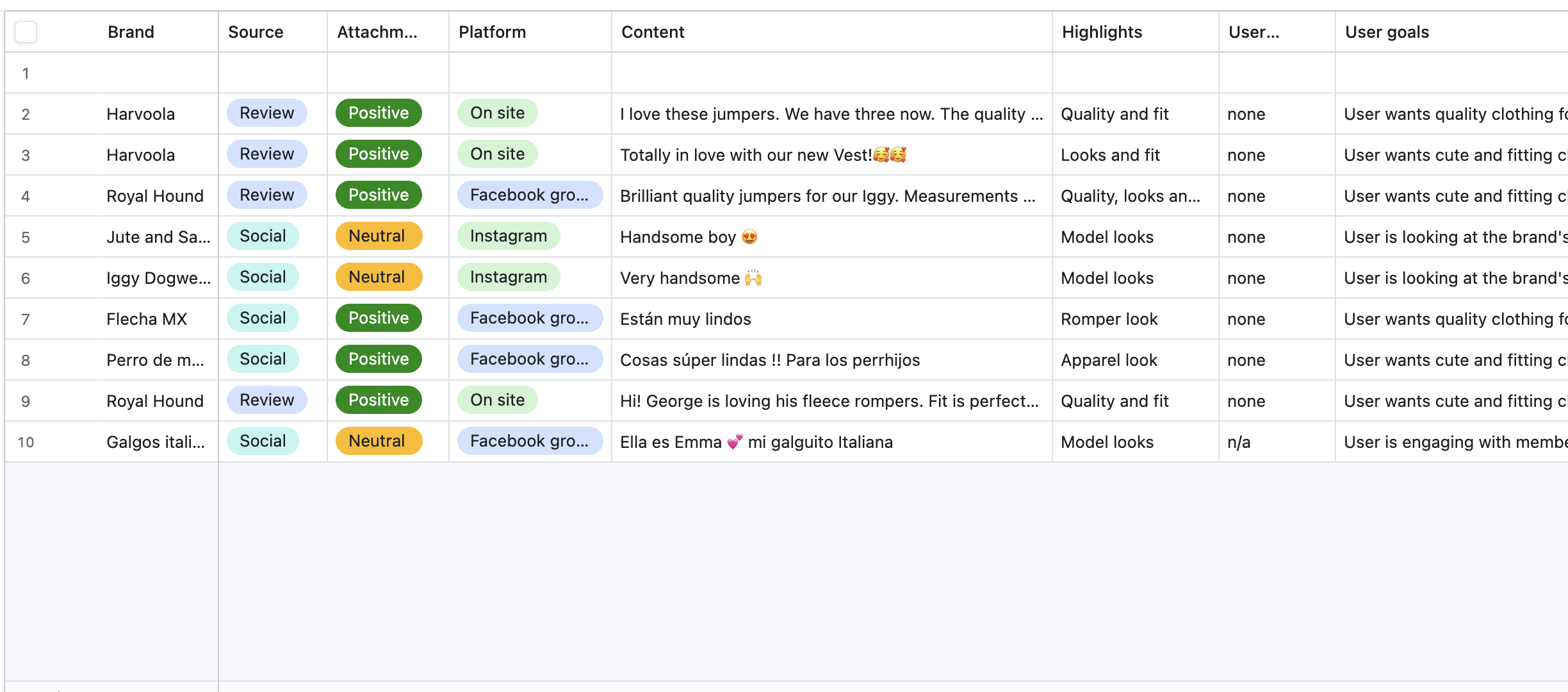
Task: Select the empty Brand cell in row 1
Action: point(157,73)
